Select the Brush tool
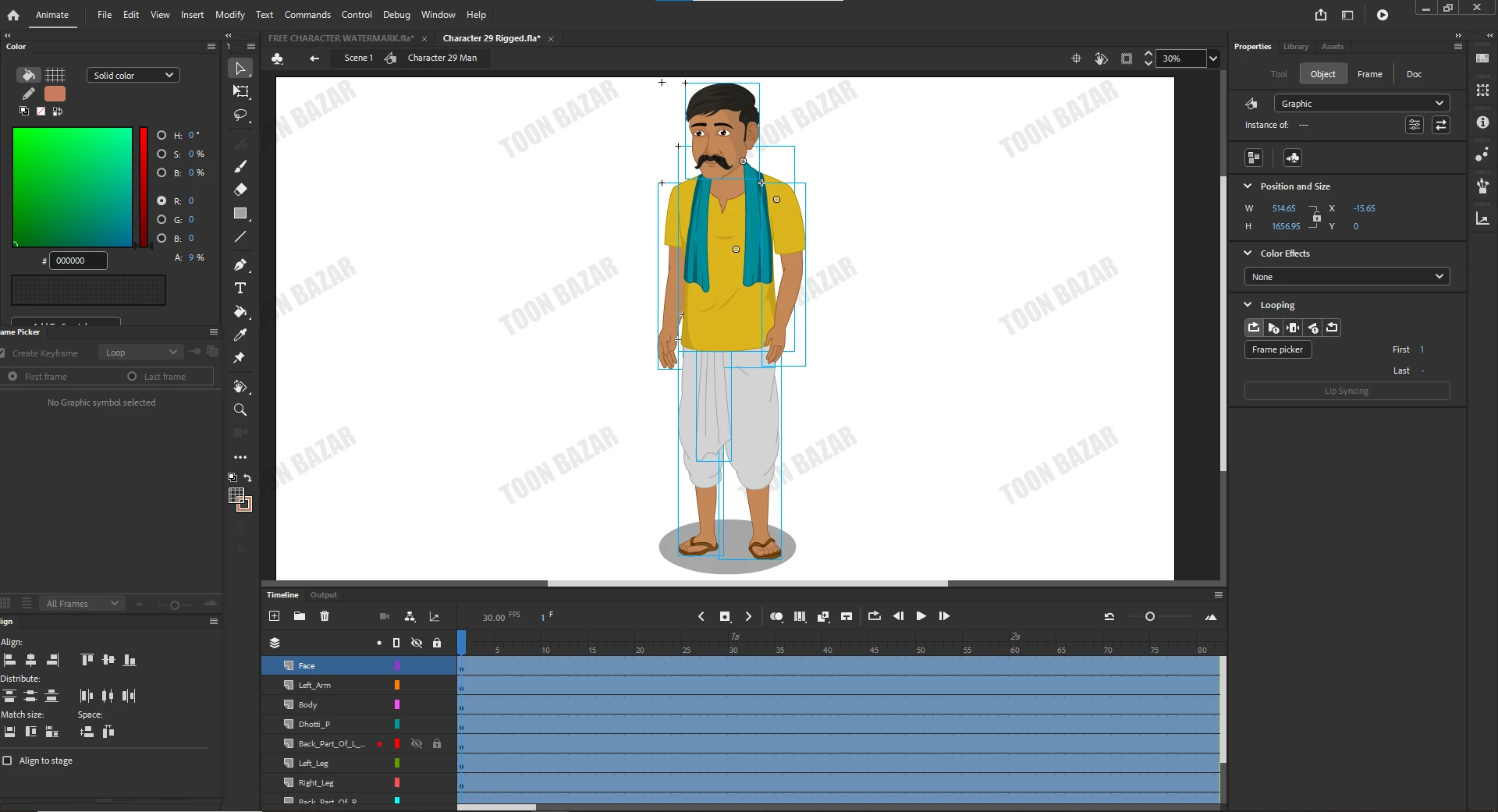Image resolution: width=1498 pixels, height=812 pixels. pyautogui.click(x=240, y=166)
